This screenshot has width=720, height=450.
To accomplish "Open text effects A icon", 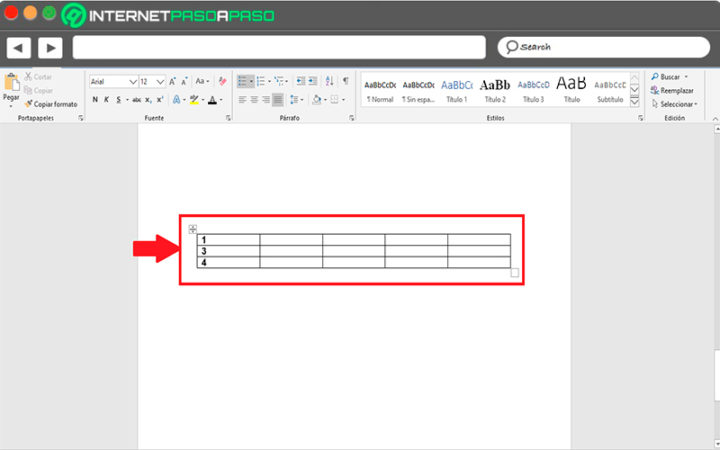I will click(x=176, y=100).
